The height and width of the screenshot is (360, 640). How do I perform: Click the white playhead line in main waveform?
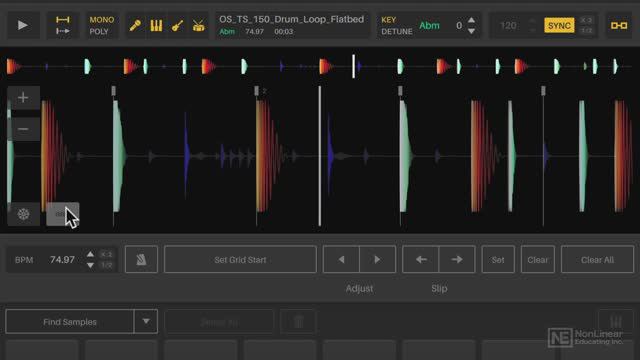320,156
